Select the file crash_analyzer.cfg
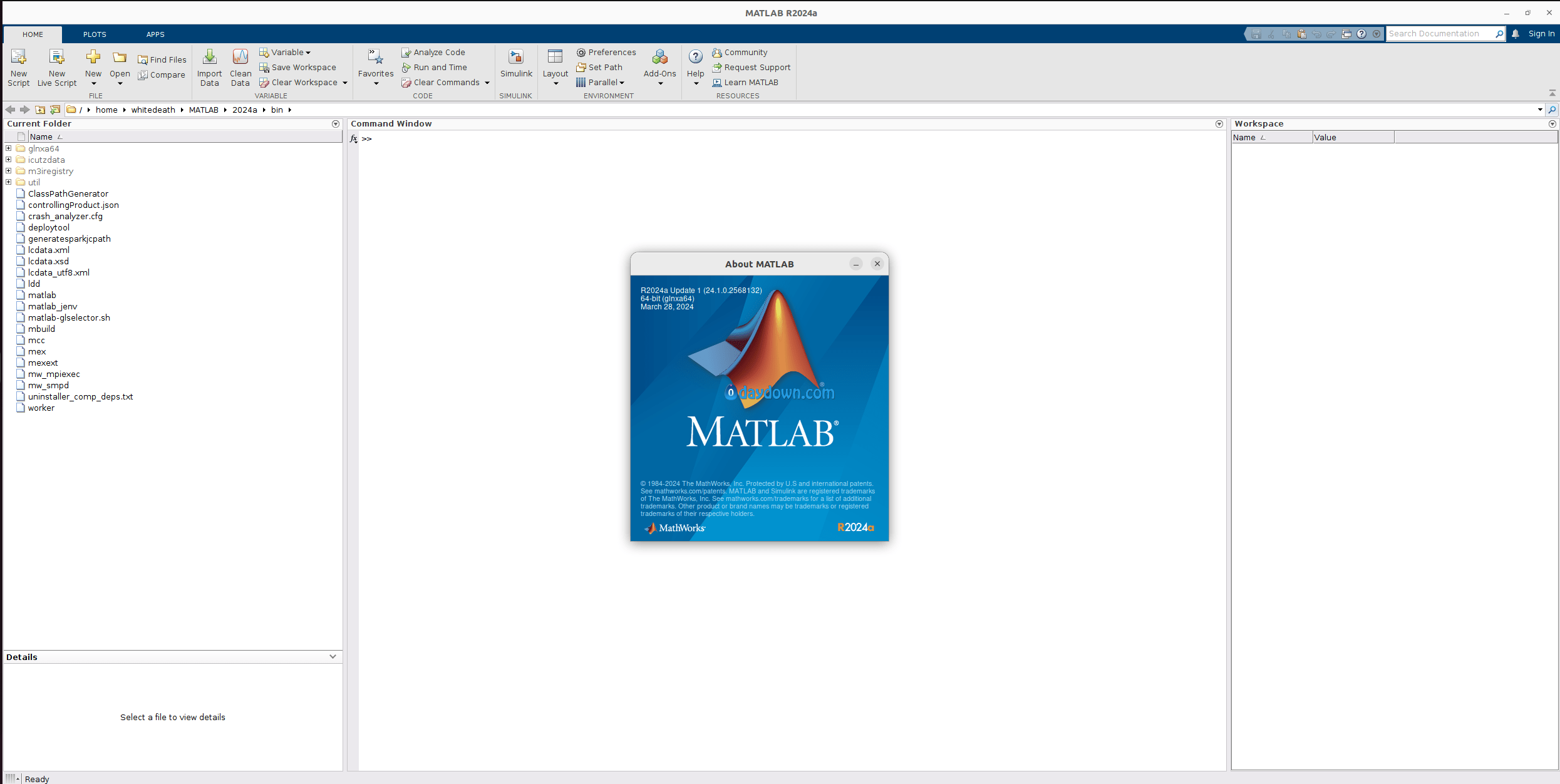The image size is (1560, 784). coord(65,216)
